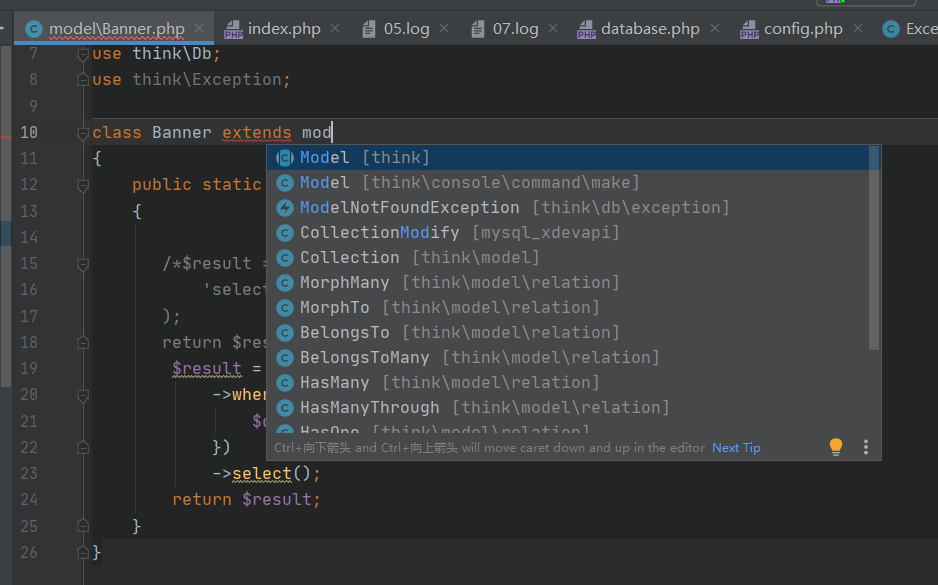938x585 pixels.
Task: Close the index.php tab
Action: pyautogui.click(x=335, y=28)
